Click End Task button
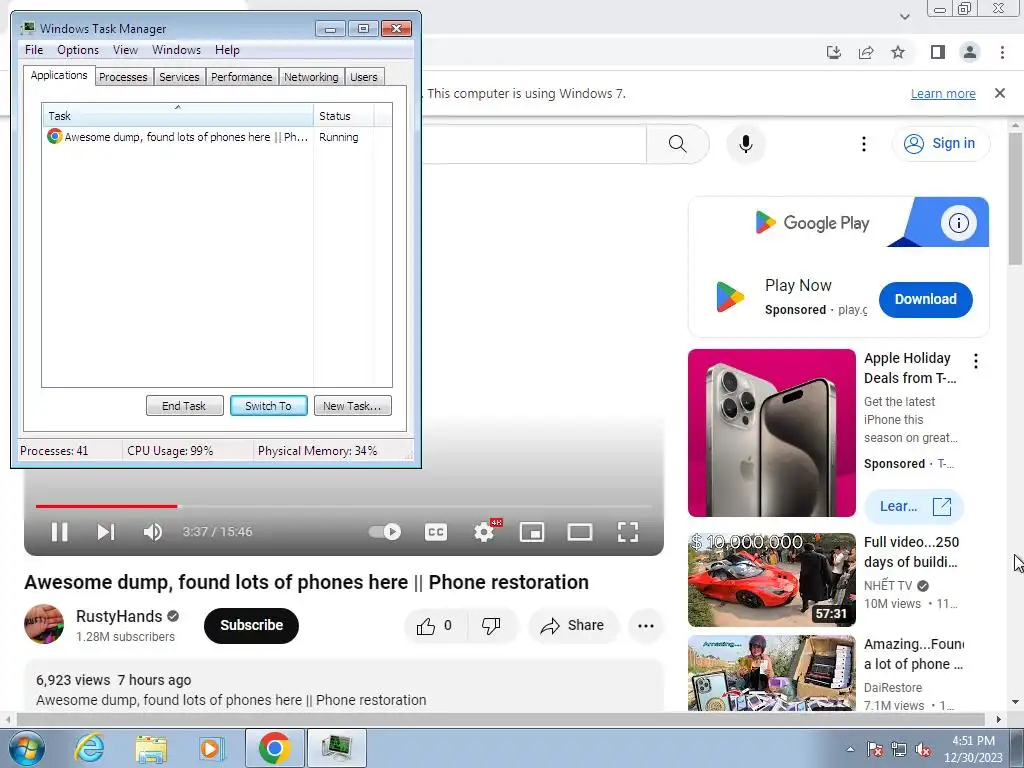1024x768 pixels. 184,406
